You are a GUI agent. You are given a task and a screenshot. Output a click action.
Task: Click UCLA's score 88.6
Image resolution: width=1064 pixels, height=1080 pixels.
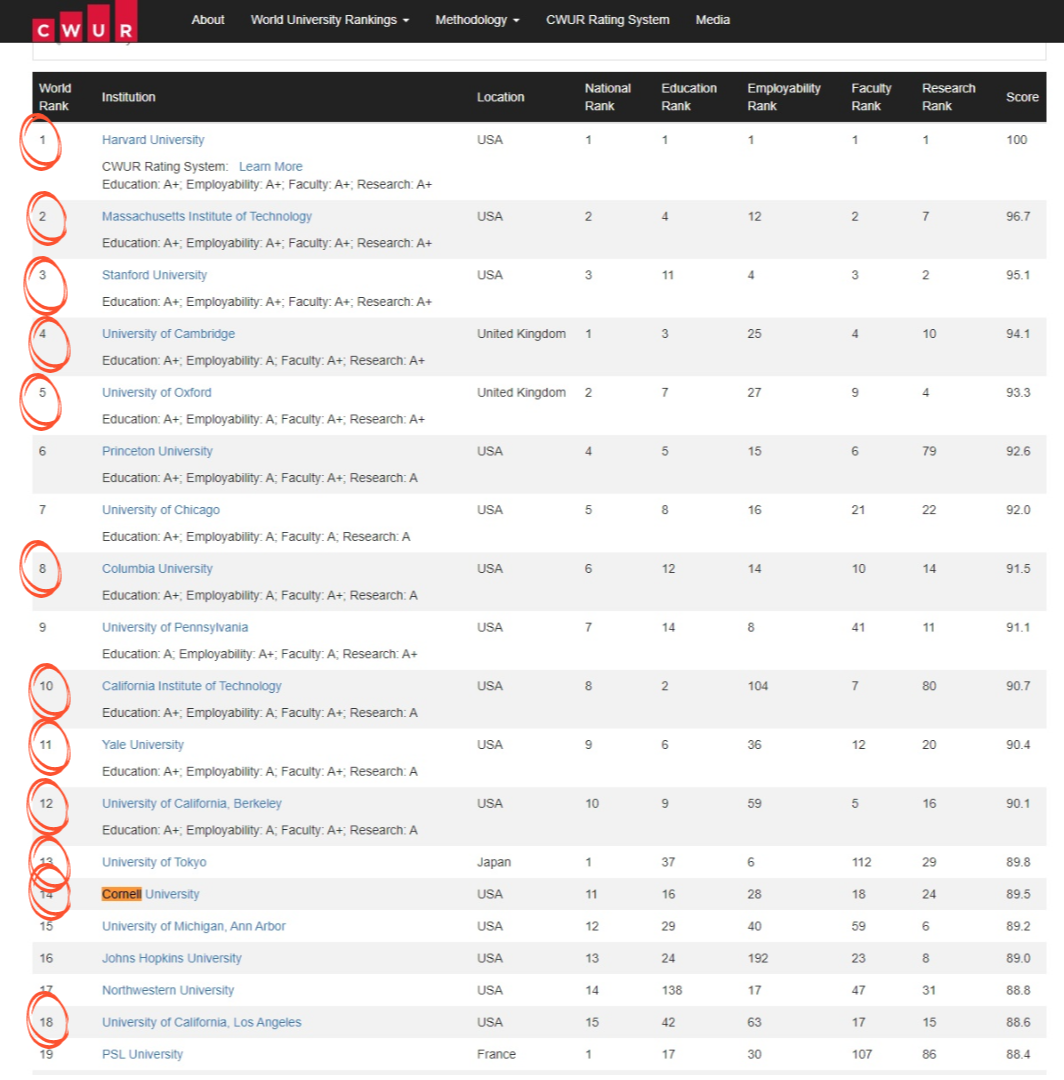tap(1018, 1022)
